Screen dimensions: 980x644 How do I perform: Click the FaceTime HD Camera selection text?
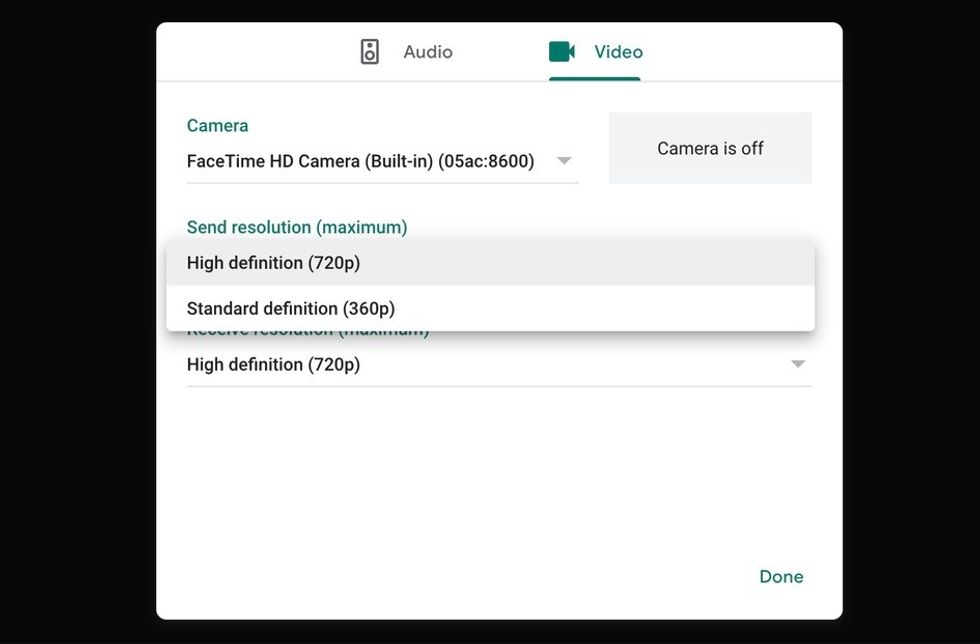pos(360,161)
